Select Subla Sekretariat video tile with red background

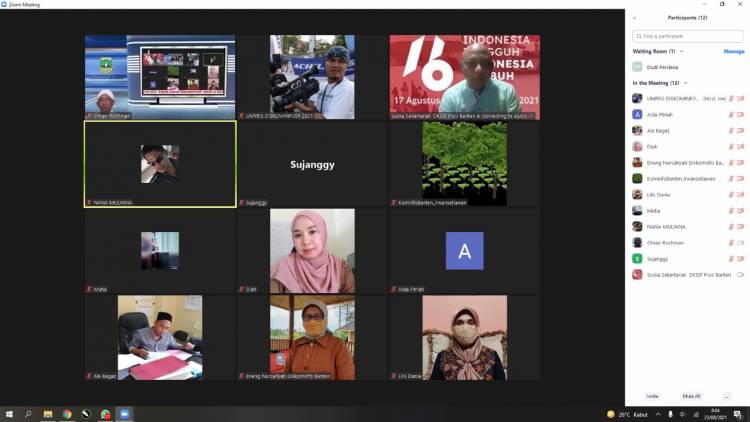click(x=464, y=77)
